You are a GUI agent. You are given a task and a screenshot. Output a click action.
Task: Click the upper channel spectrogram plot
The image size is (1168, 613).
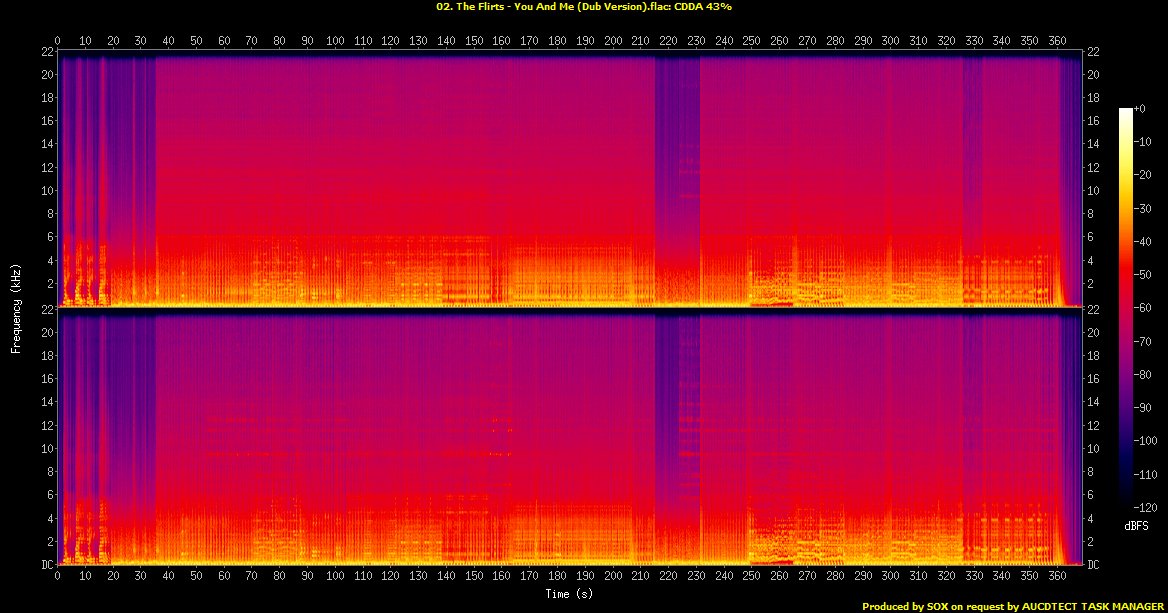(569, 179)
